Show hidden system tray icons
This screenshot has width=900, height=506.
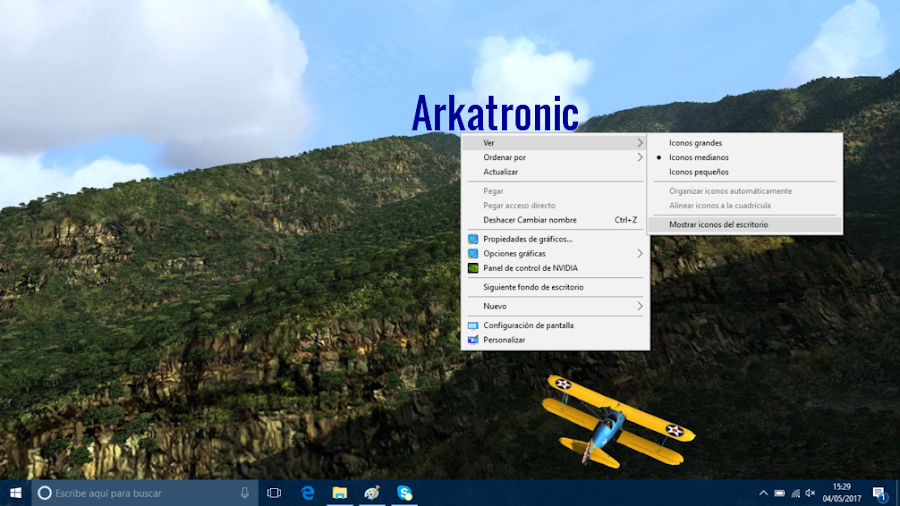(x=763, y=493)
